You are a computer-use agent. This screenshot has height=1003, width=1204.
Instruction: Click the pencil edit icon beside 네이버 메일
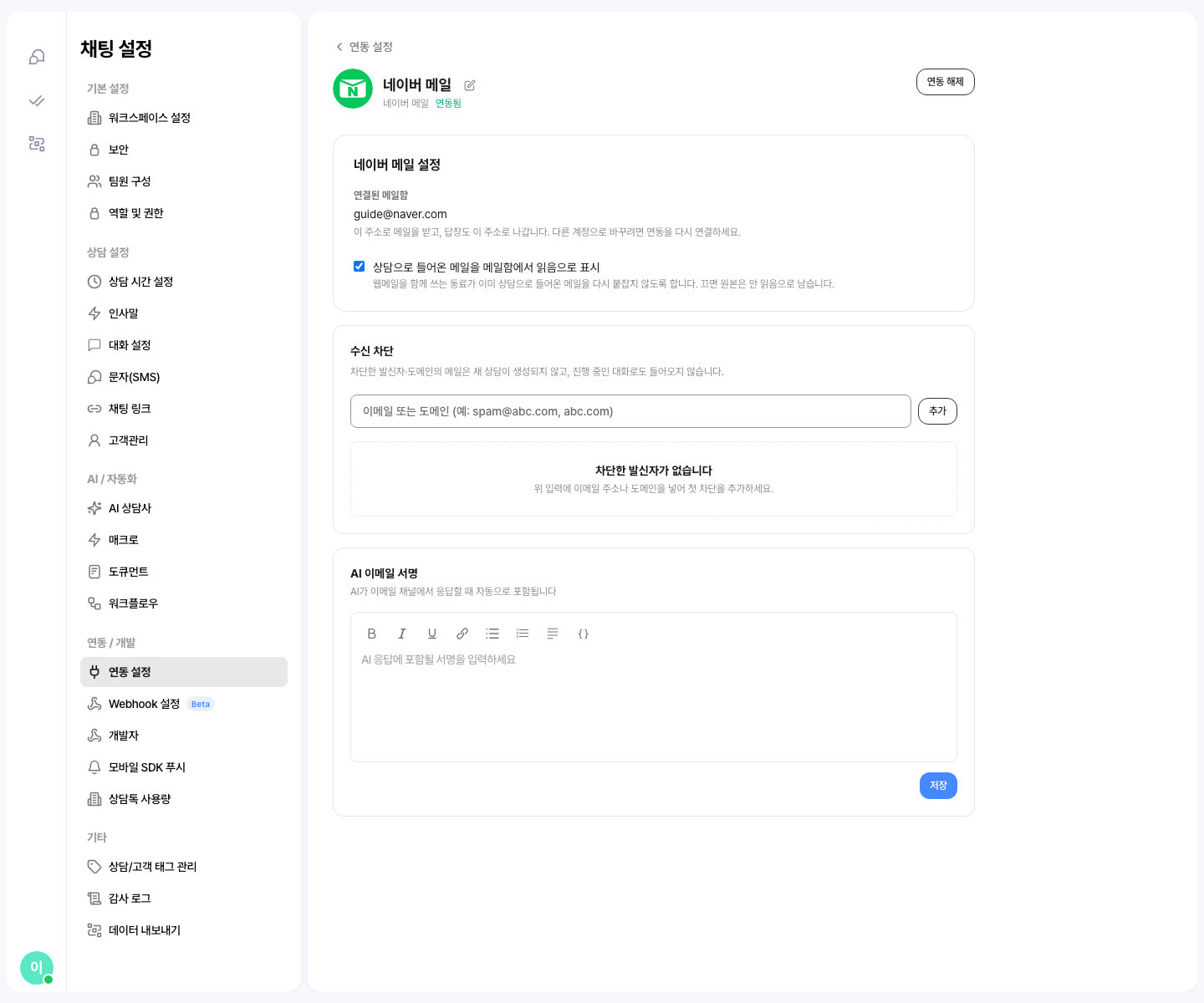pos(470,85)
